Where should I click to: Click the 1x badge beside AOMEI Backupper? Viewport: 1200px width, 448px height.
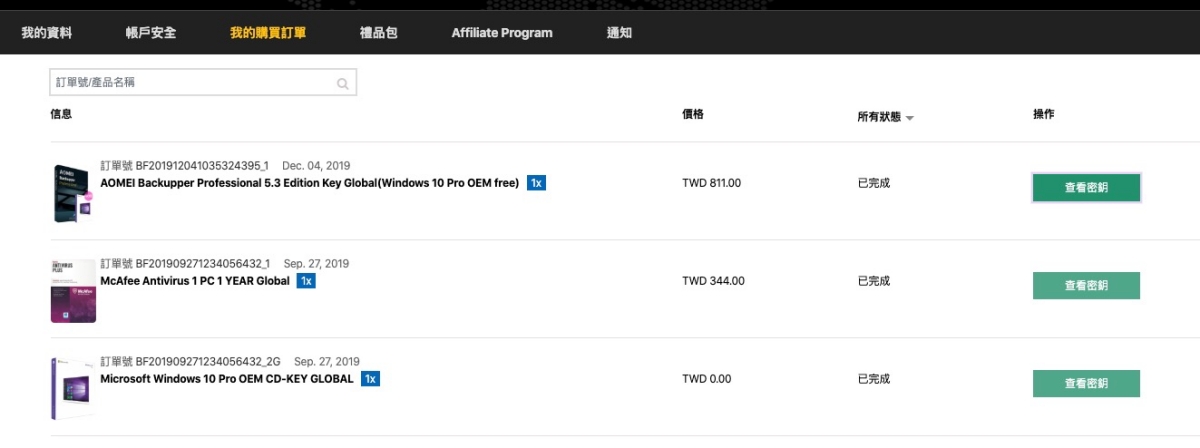[x=537, y=183]
